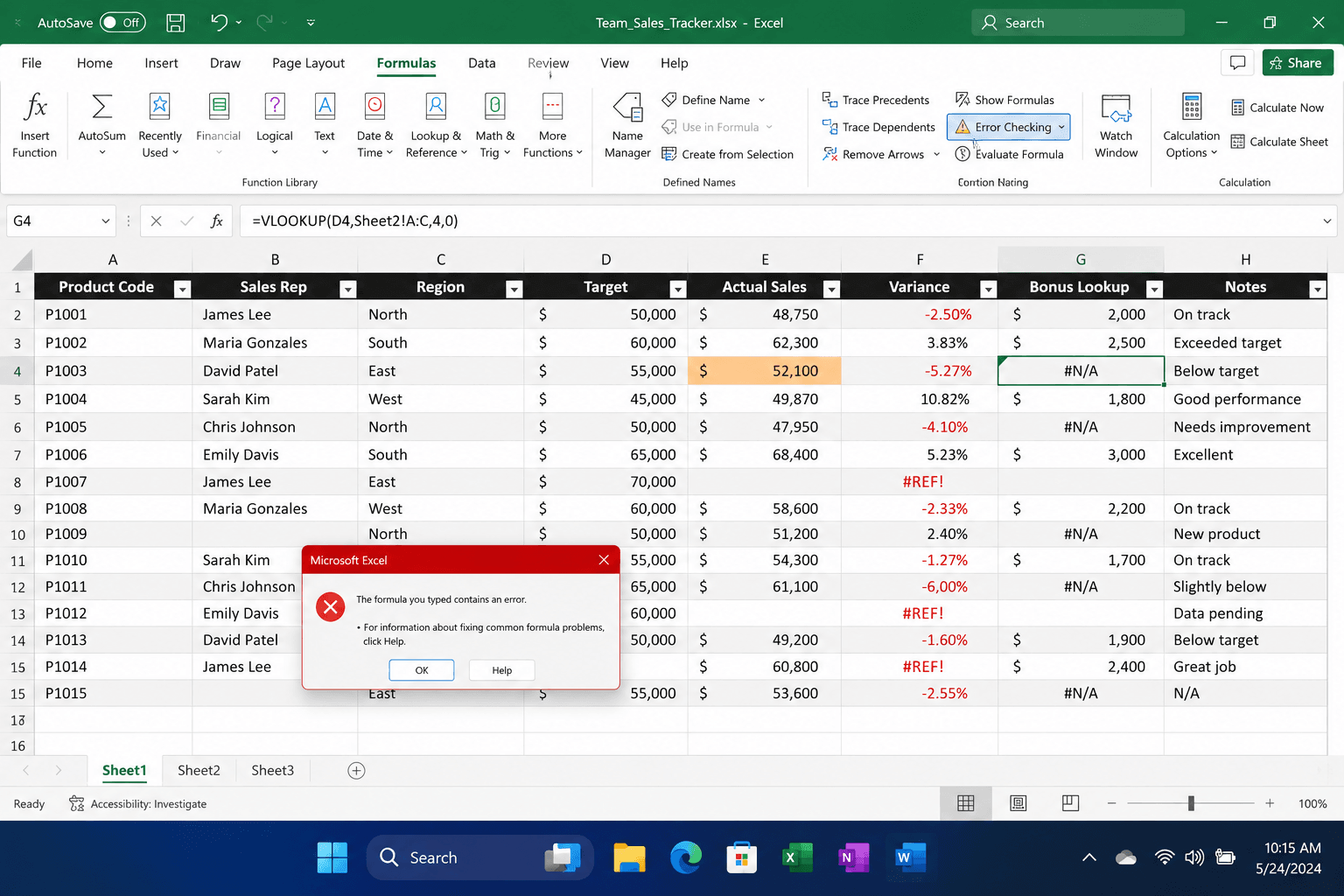Switch to Sheet3 tab
Screen dimensions: 1344x896
click(272, 771)
